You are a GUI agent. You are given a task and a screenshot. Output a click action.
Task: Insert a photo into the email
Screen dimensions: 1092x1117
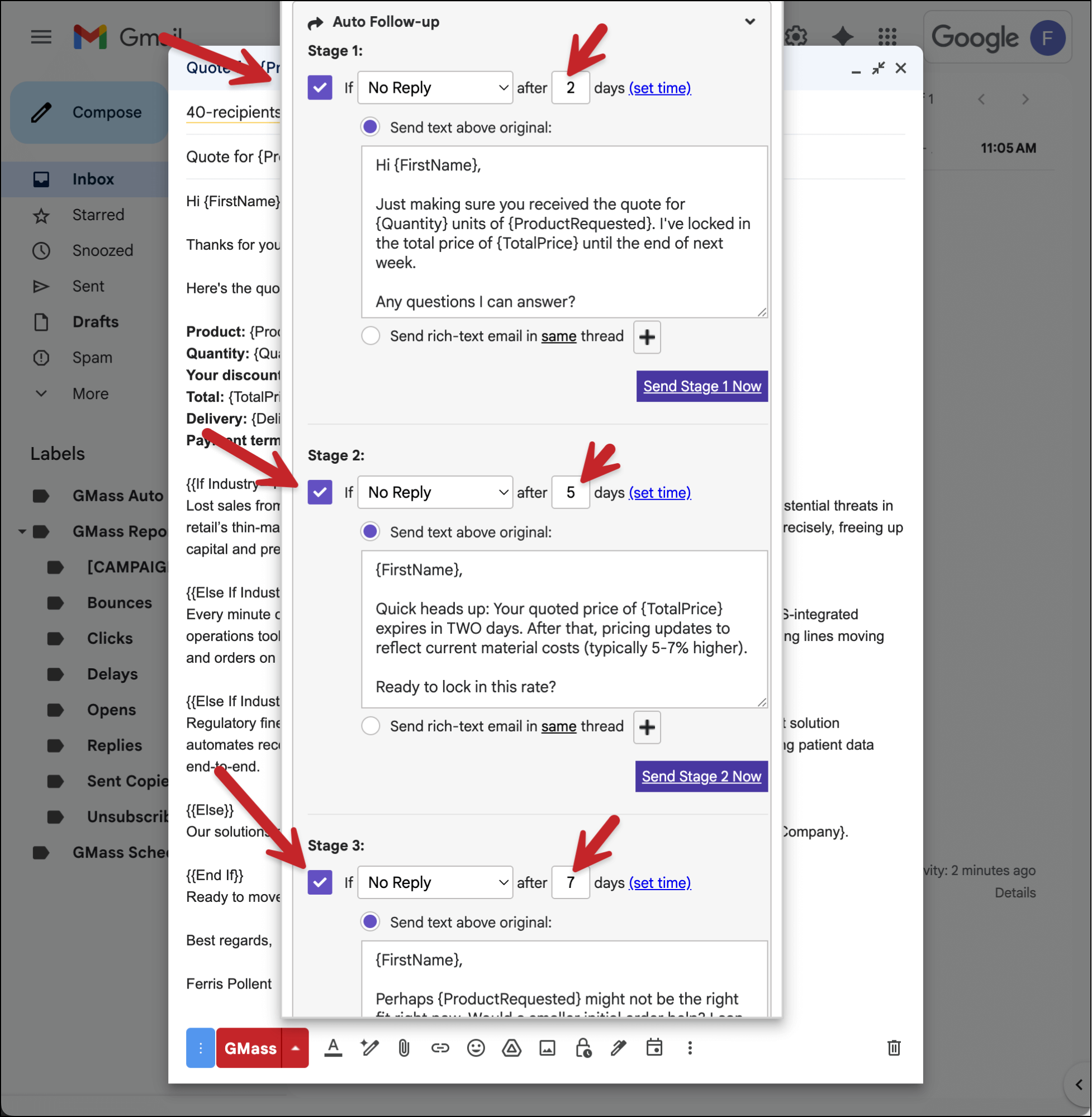click(x=547, y=1048)
